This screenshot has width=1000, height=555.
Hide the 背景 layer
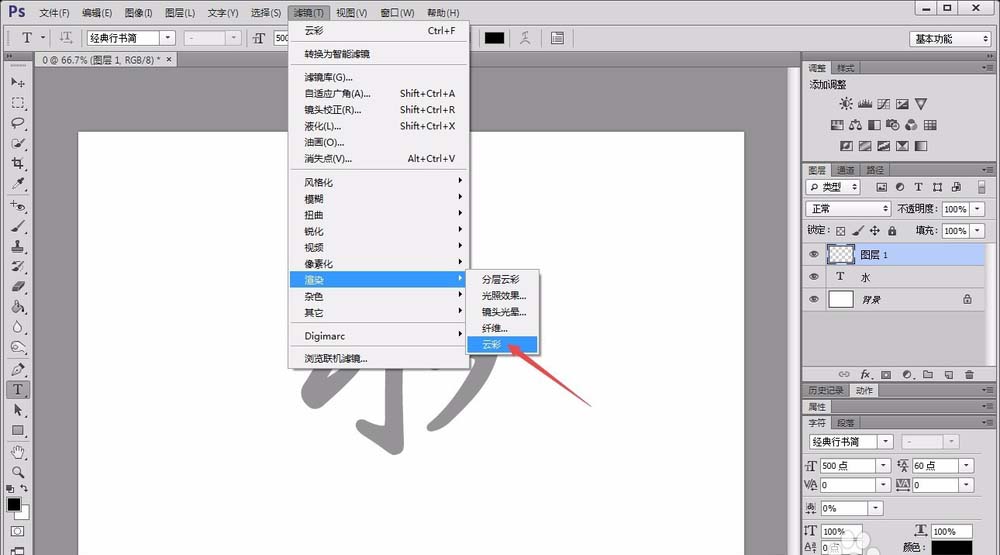coord(814,299)
